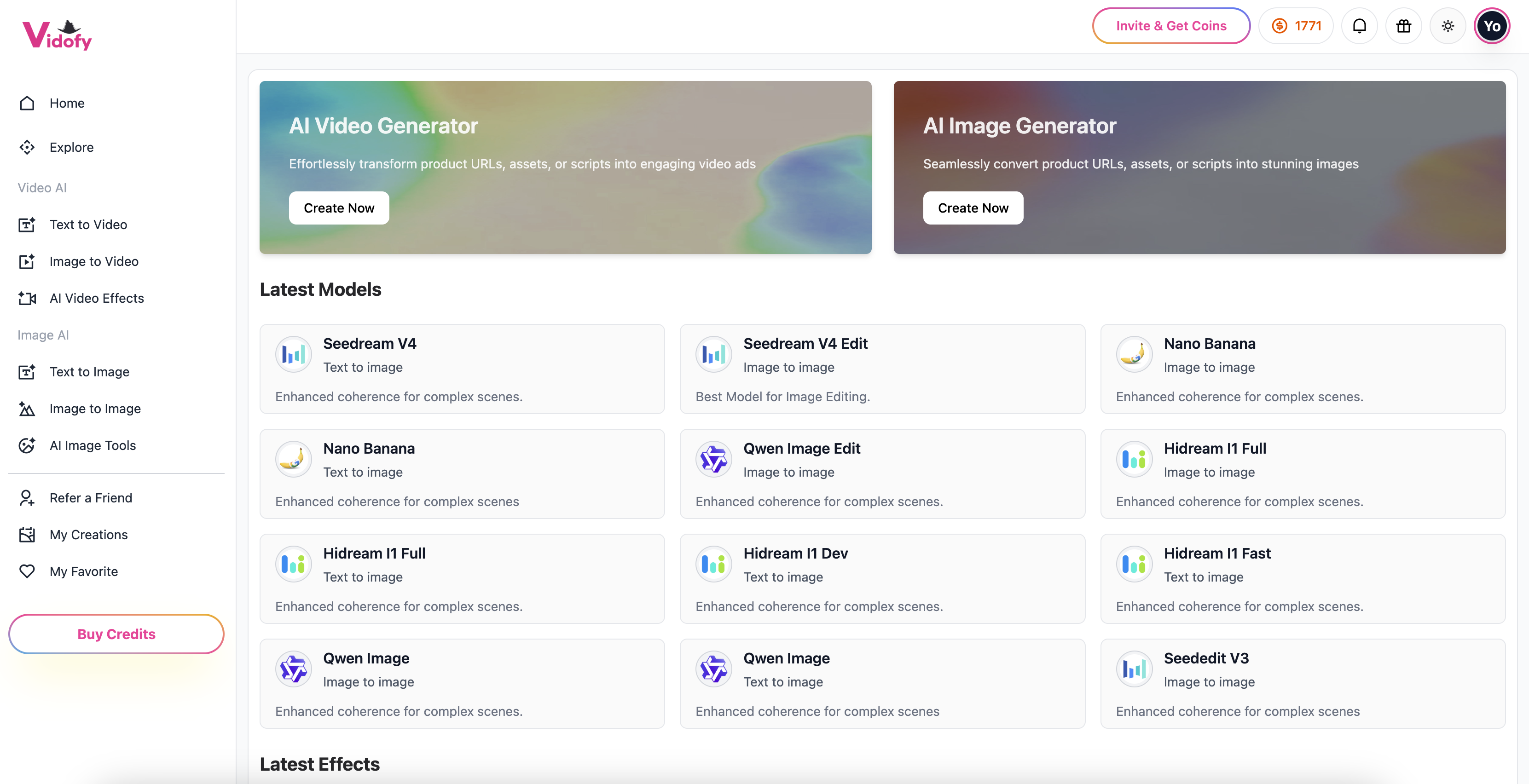Open My Creations page
The height and width of the screenshot is (784, 1529).
pyautogui.click(x=88, y=535)
